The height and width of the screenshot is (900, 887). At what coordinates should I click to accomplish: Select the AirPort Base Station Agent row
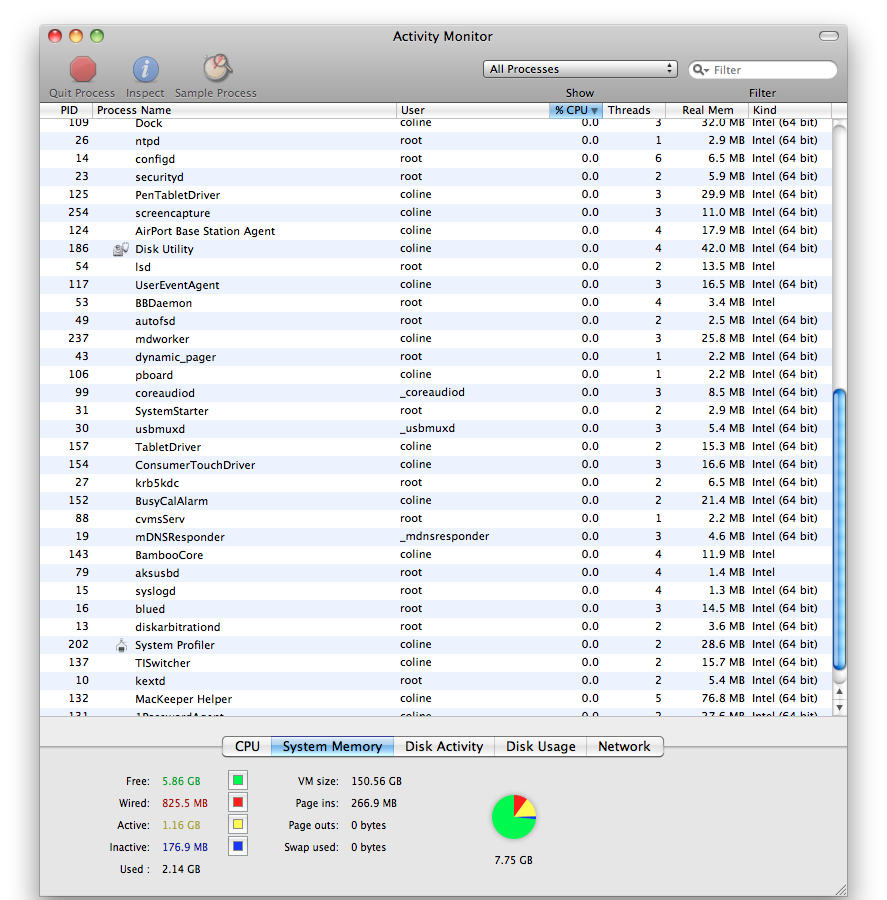[x=436, y=231]
